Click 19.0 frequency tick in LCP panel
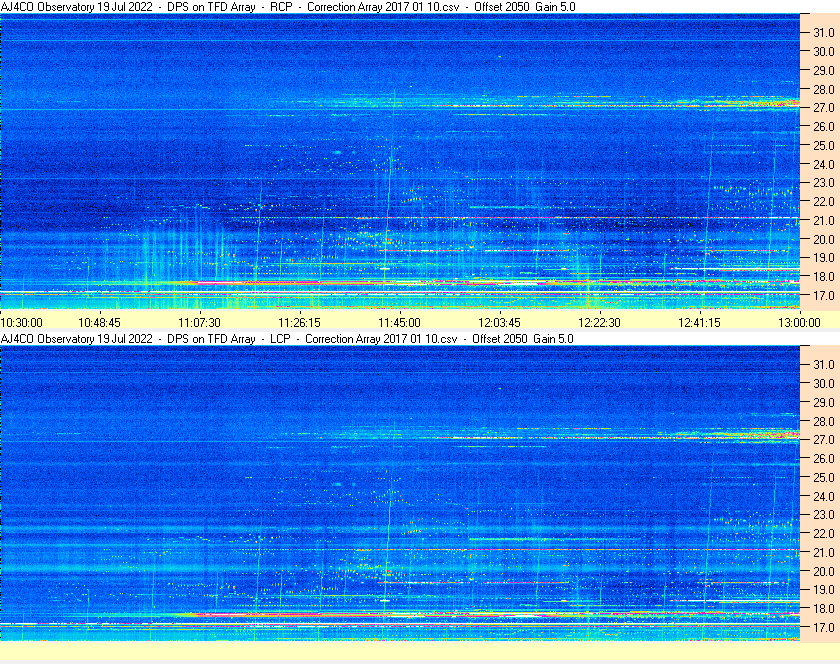This screenshot has width=840, height=664. point(823,591)
